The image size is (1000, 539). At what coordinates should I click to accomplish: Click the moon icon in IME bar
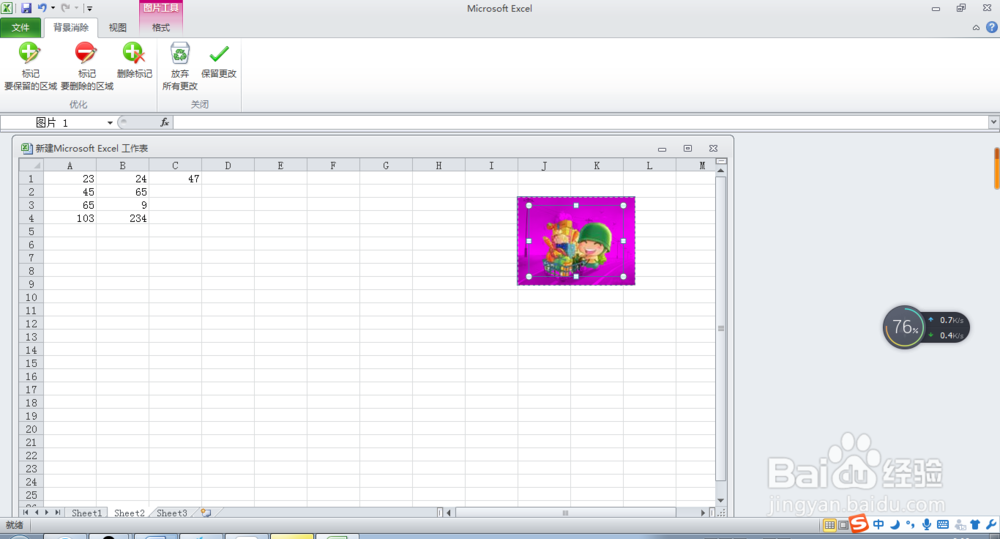click(x=895, y=524)
